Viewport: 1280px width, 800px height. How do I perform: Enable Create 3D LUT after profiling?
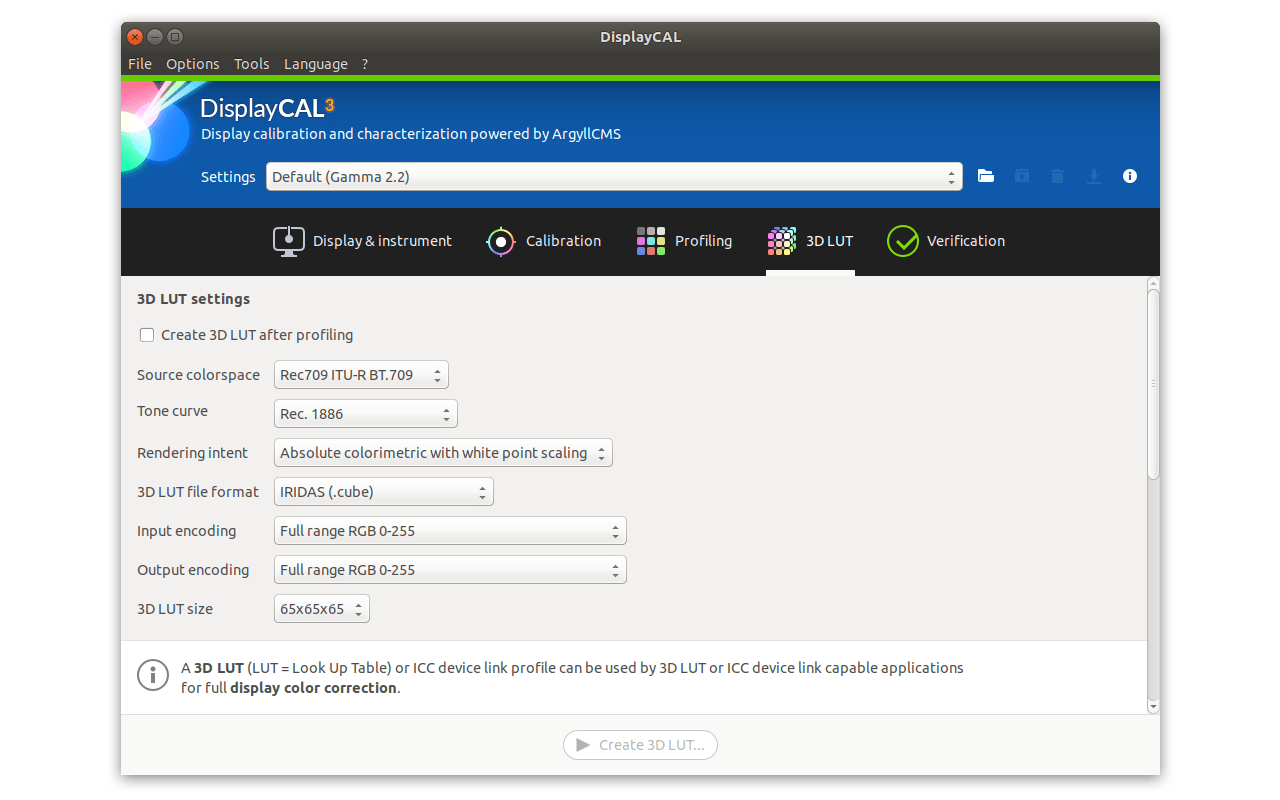(x=146, y=335)
